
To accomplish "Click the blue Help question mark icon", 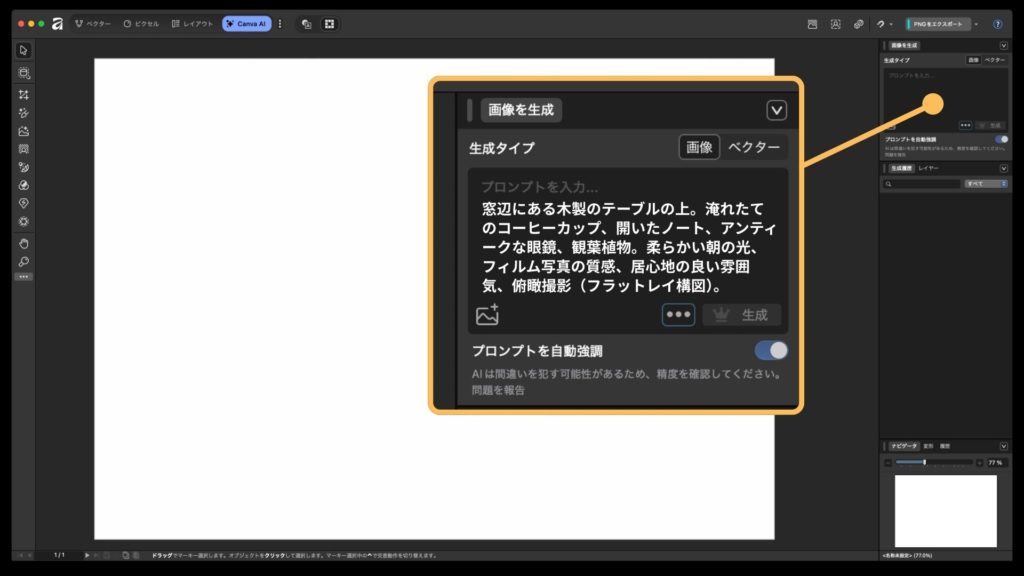I will coord(997,24).
